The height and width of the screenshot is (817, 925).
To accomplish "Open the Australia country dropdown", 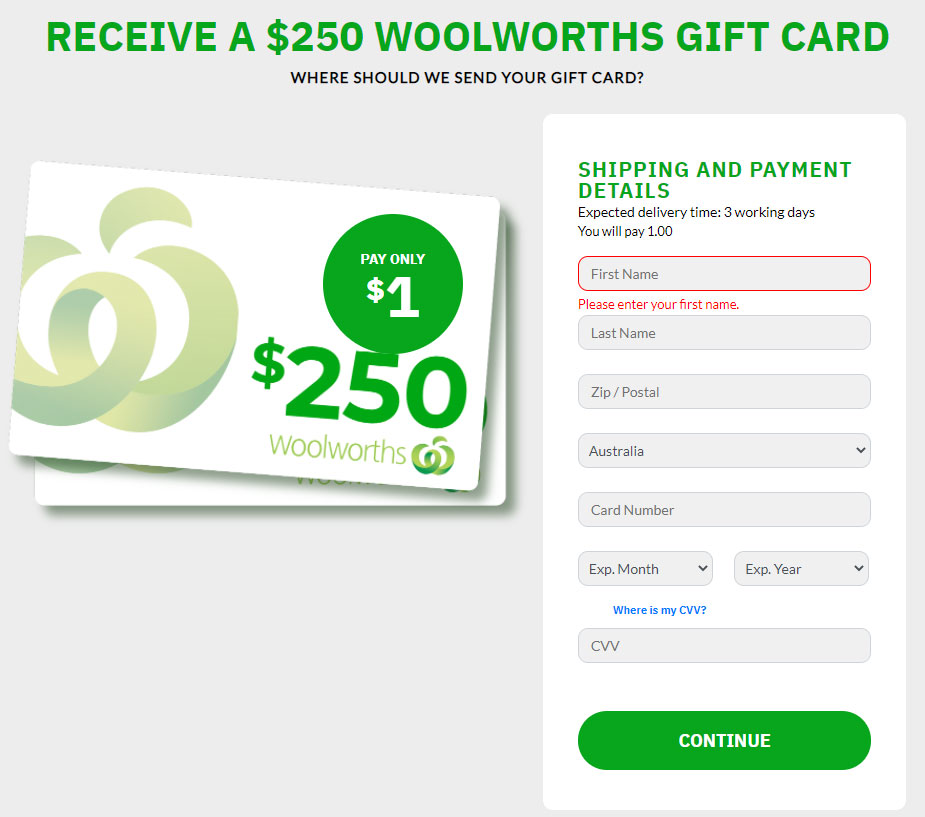I will click(724, 451).
